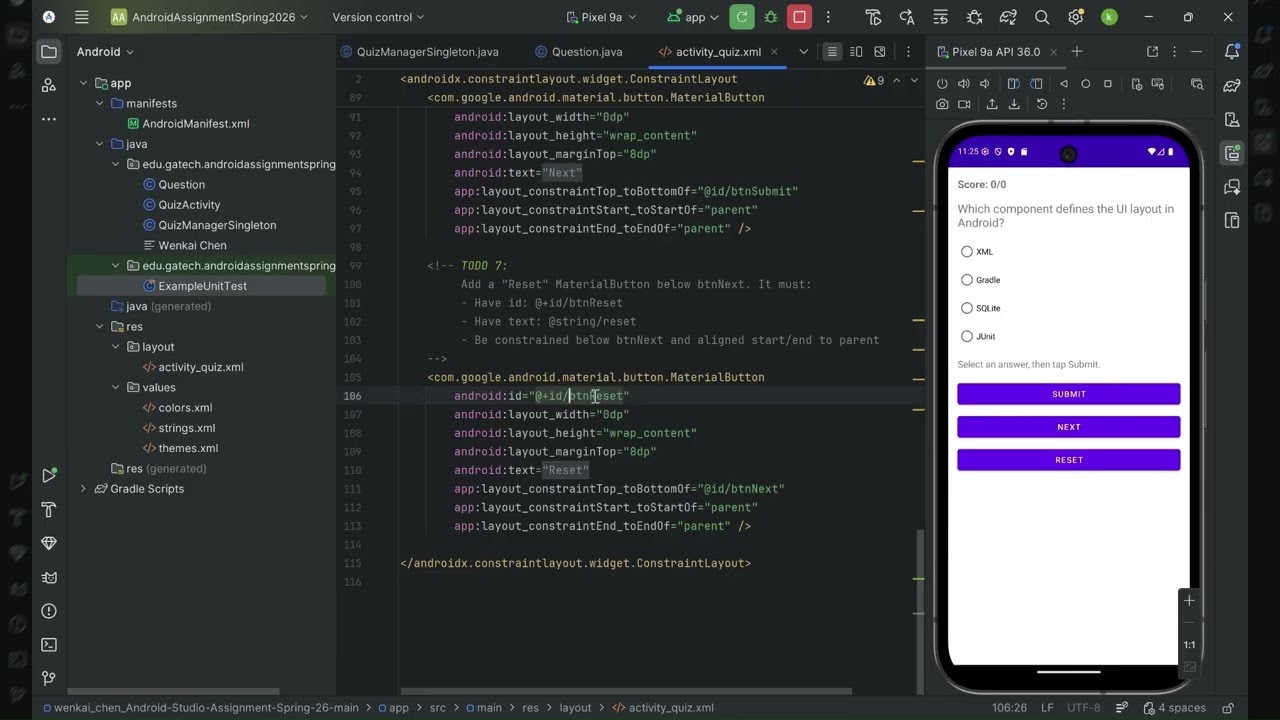Tap the NEXT button in emulator
Screen dimensions: 1280x720
coord(1068,427)
